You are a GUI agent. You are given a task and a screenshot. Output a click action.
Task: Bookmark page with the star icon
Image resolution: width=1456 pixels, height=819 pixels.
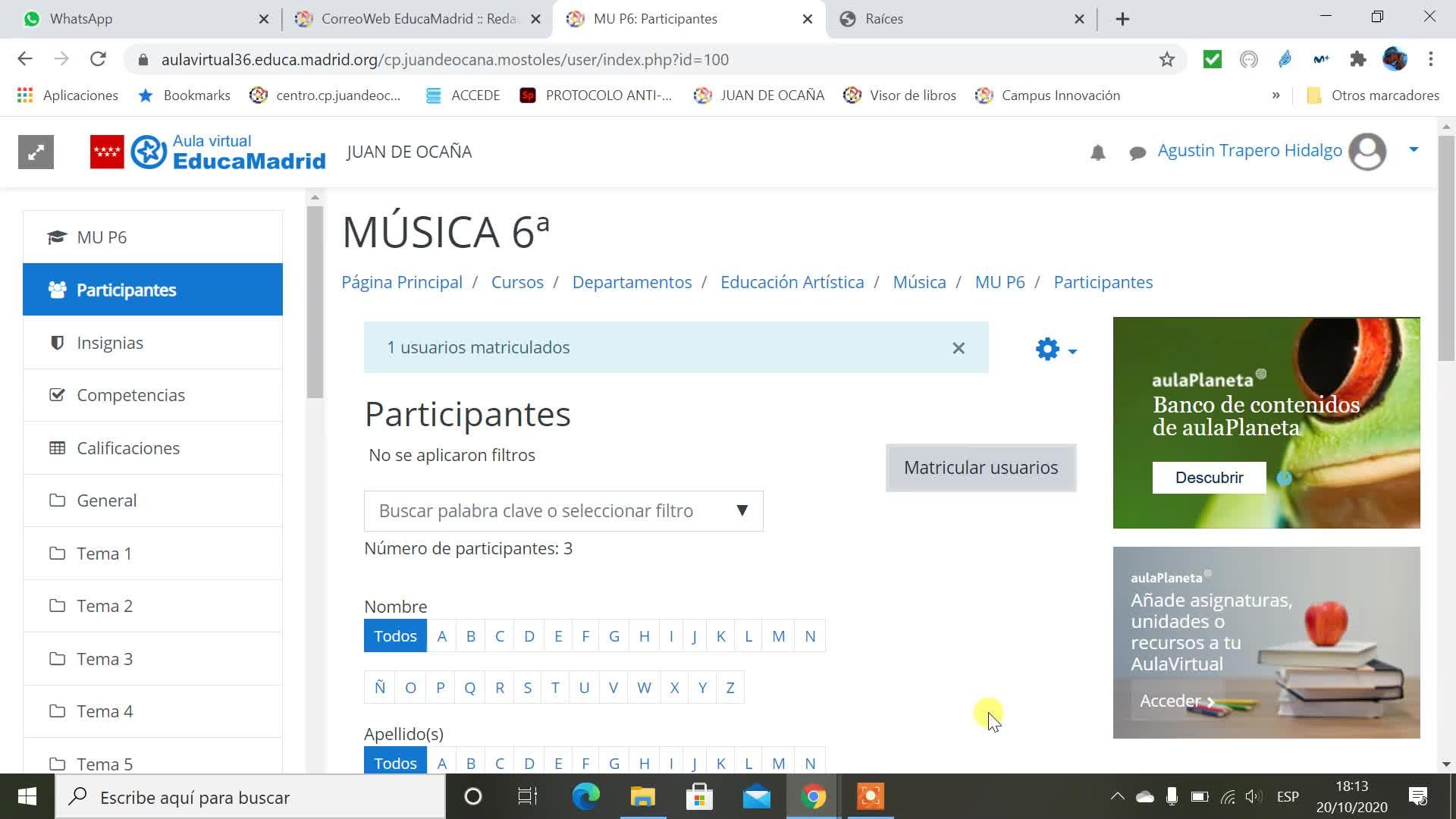(x=1166, y=59)
